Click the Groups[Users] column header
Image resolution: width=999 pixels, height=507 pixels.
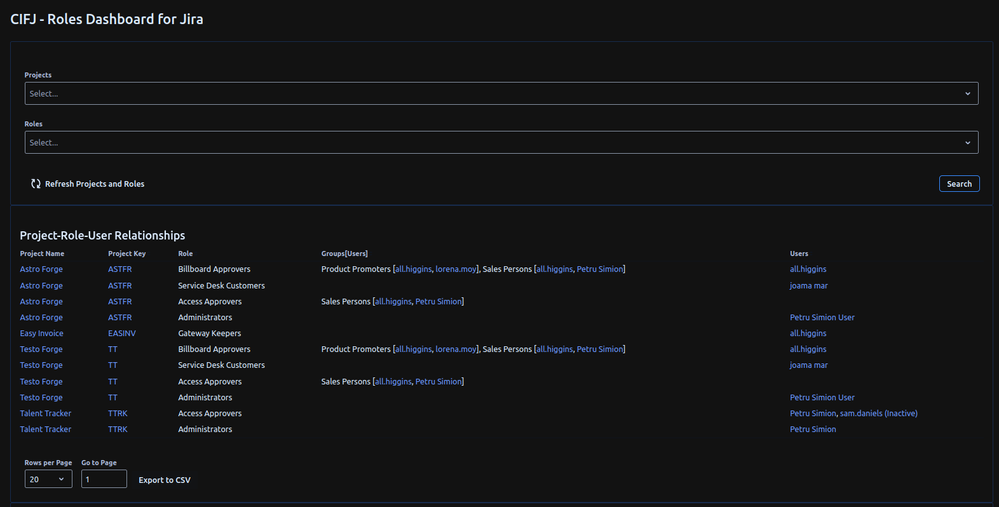tap(345, 254)
